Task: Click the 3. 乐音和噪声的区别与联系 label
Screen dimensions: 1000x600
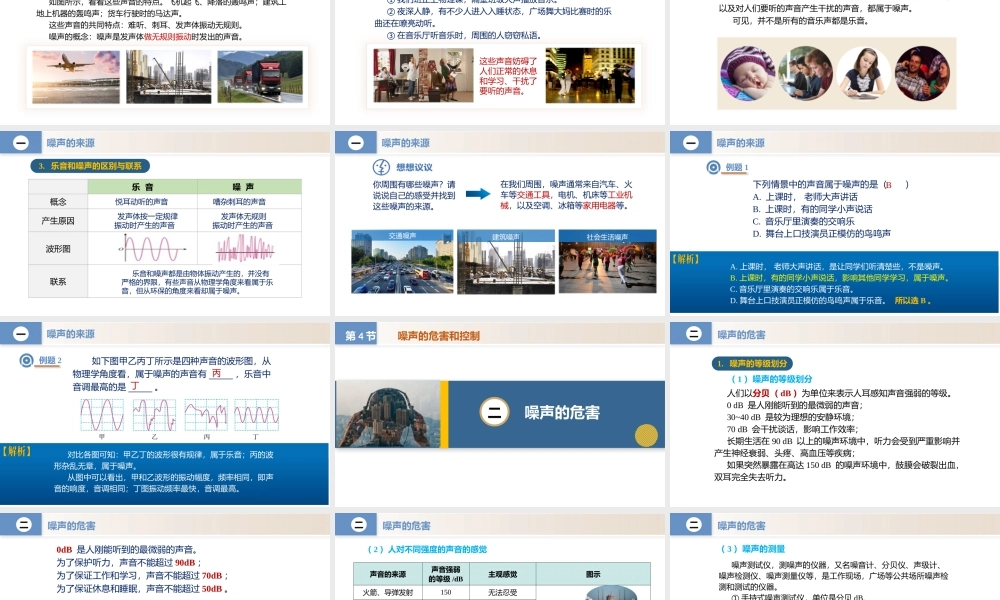Action: (90, 166)
